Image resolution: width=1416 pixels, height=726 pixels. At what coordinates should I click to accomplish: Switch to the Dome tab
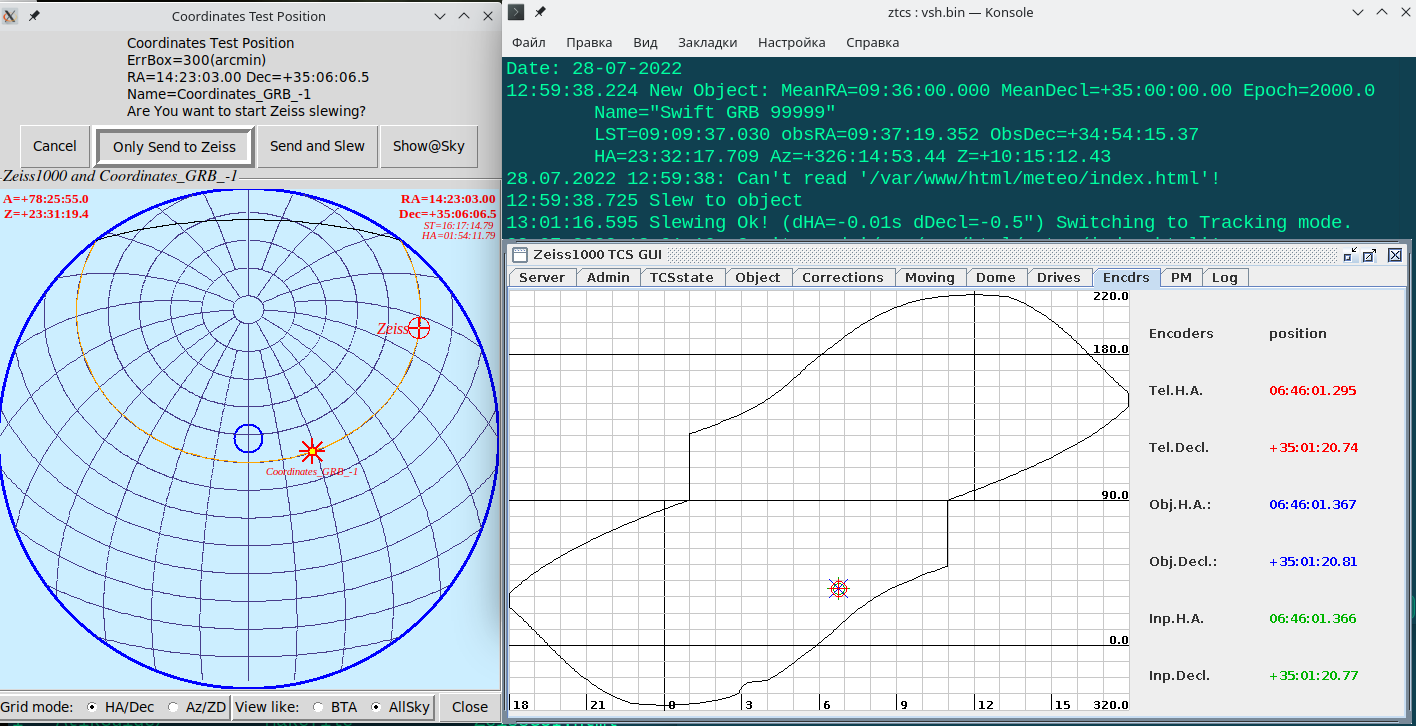pos(996,277)
